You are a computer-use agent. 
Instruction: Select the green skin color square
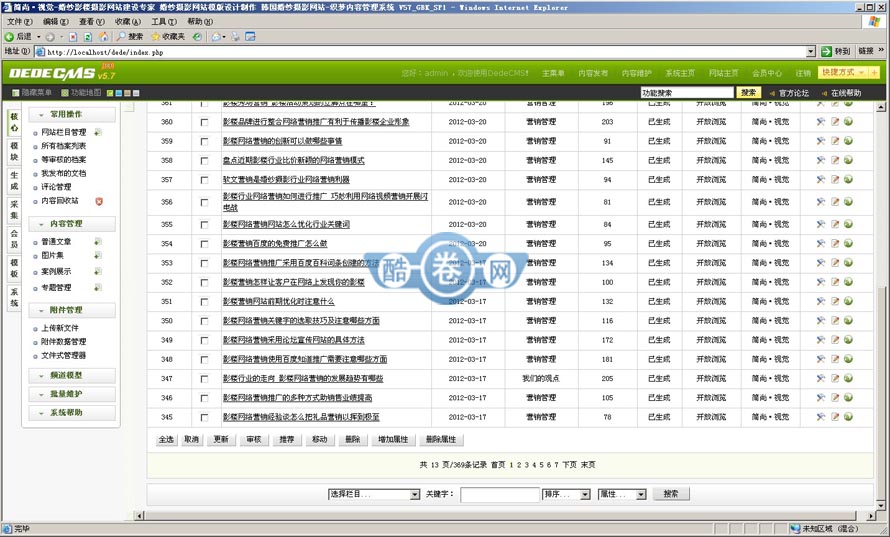(110, 93)
